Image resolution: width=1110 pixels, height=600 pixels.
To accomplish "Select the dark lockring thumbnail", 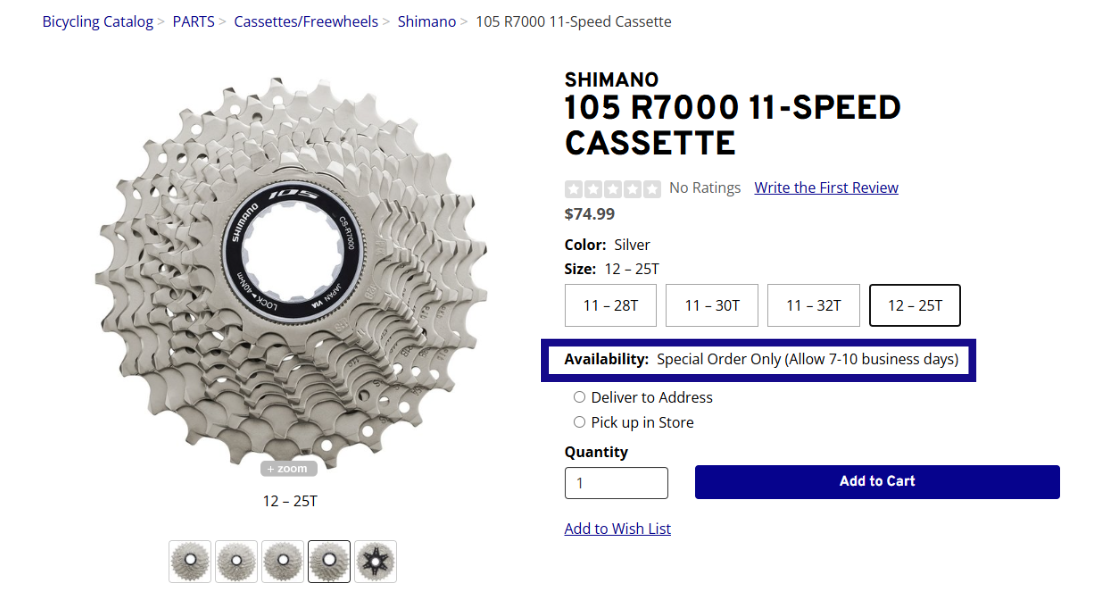I will click(375, 561).
